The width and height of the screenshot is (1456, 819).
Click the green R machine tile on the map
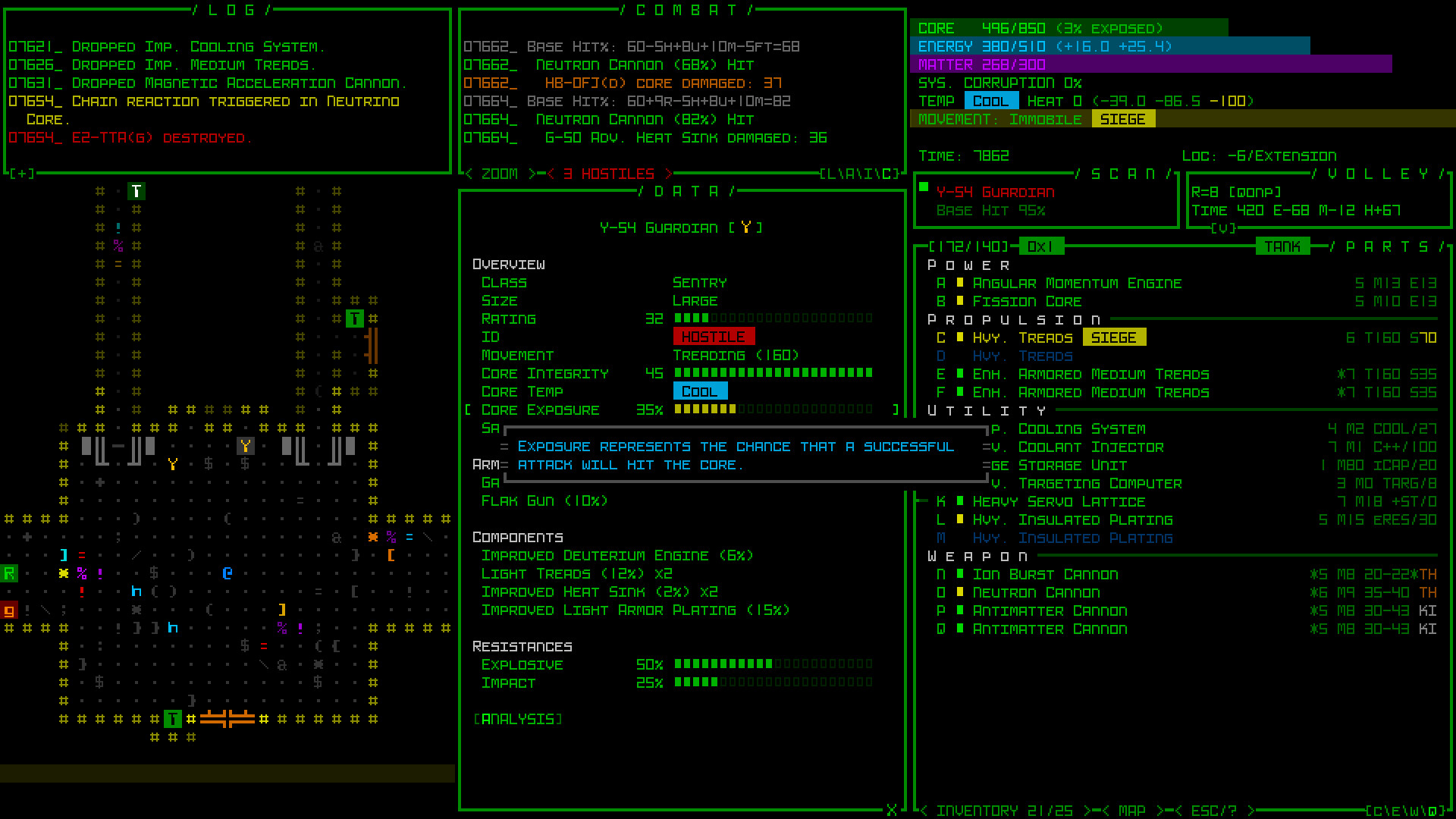click(8, 573)
